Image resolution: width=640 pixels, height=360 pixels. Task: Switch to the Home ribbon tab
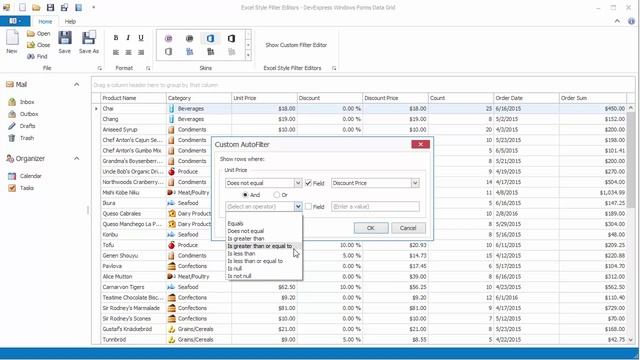[45, 22]
